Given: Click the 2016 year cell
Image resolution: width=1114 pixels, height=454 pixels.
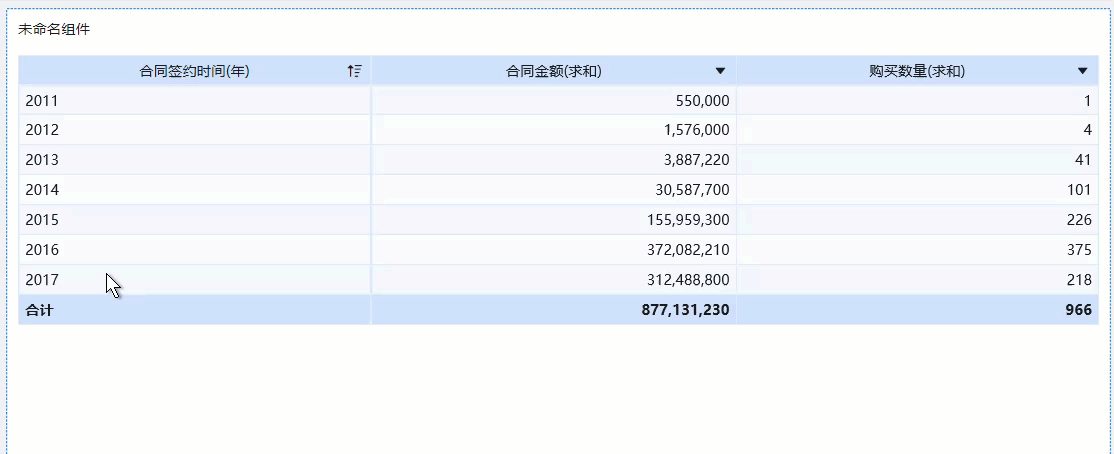Looking at the screenshot, I should pos(42,250).
